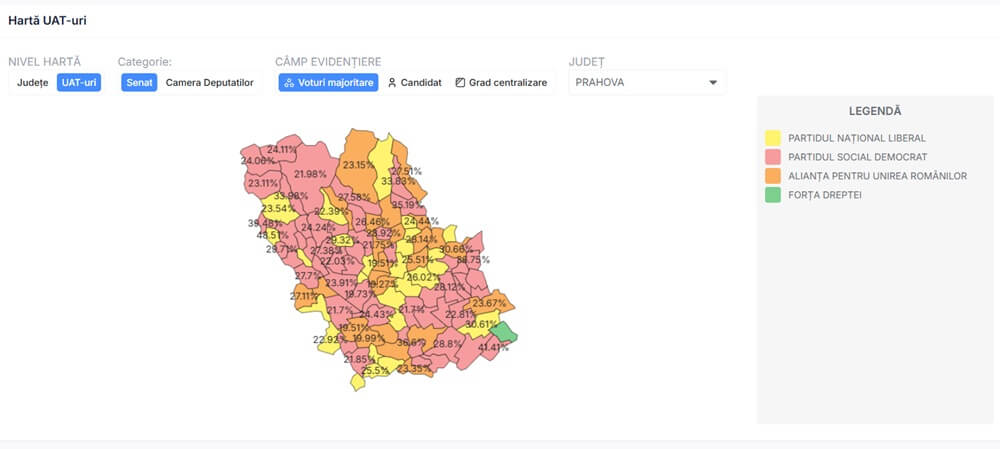This screenshot has width=1000, height=449.
Task: Select UAT-uri map level
Action: click(x=79, y=83)
